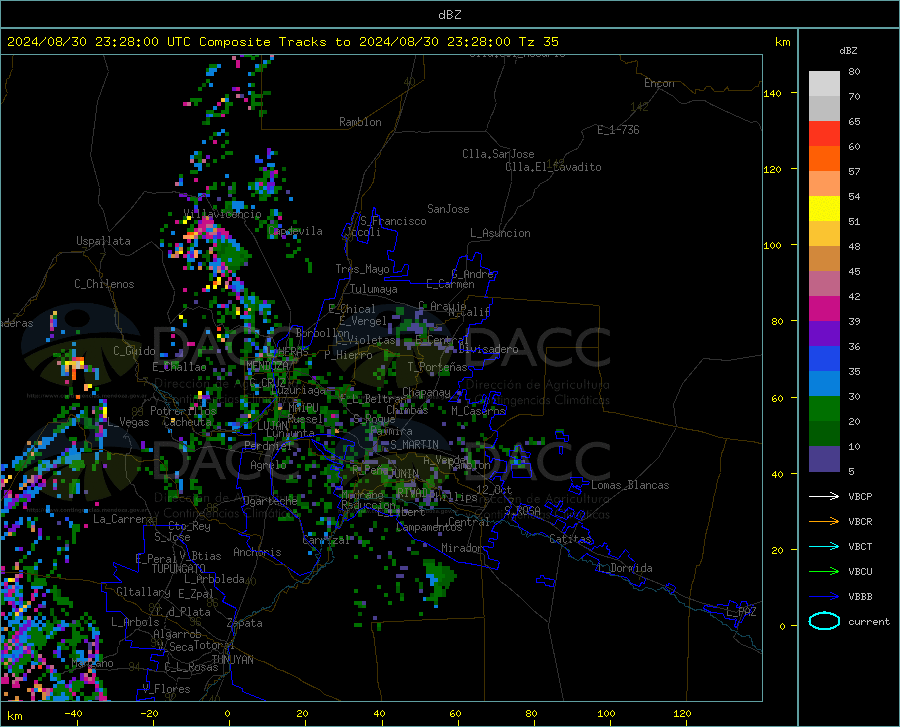Select the E_1-736 map label
The width and height of the screenshot is (900, 727).
tap(618, 130)
